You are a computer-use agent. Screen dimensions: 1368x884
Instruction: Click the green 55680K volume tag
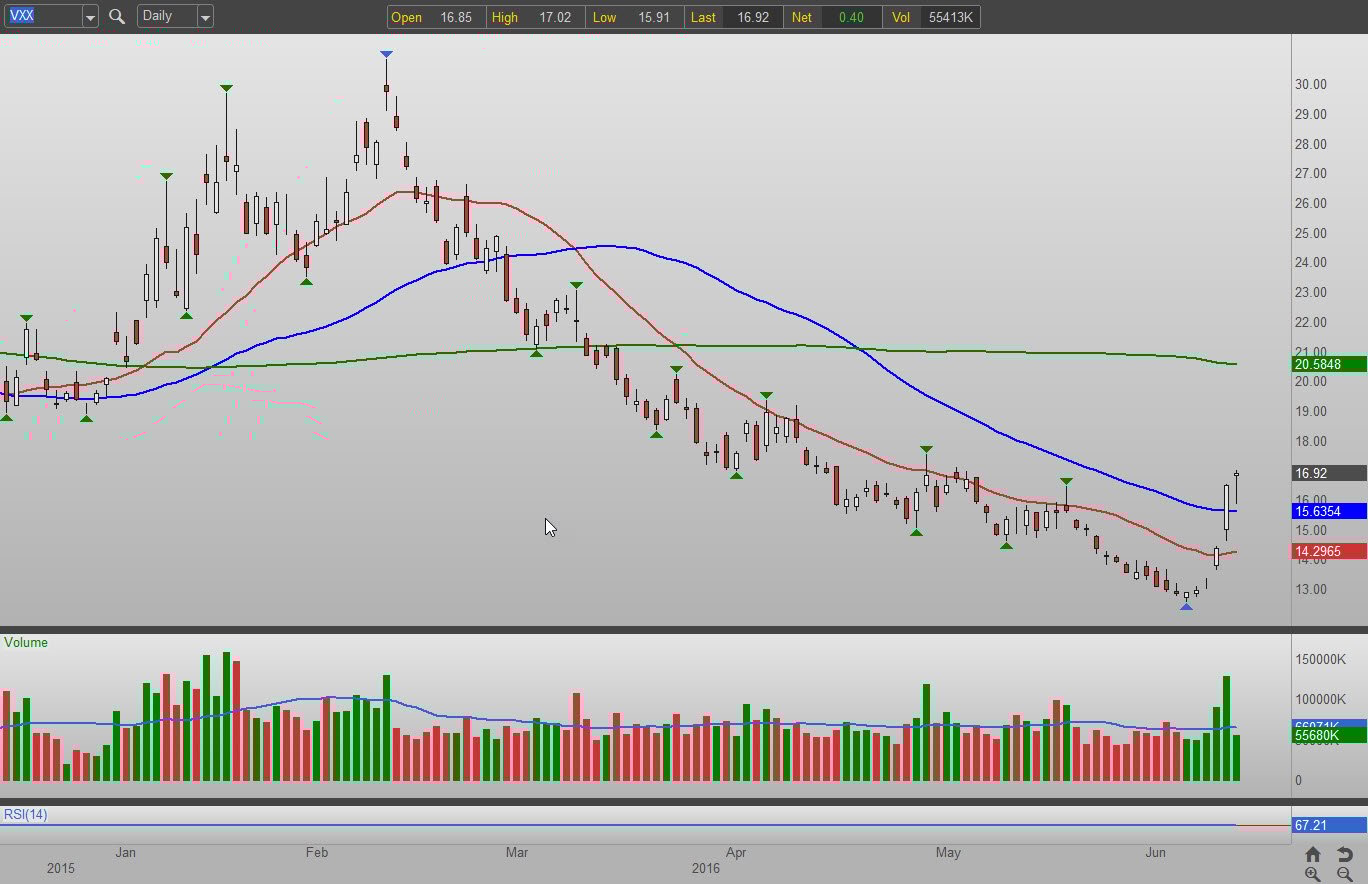click(x=1329, y=736)
